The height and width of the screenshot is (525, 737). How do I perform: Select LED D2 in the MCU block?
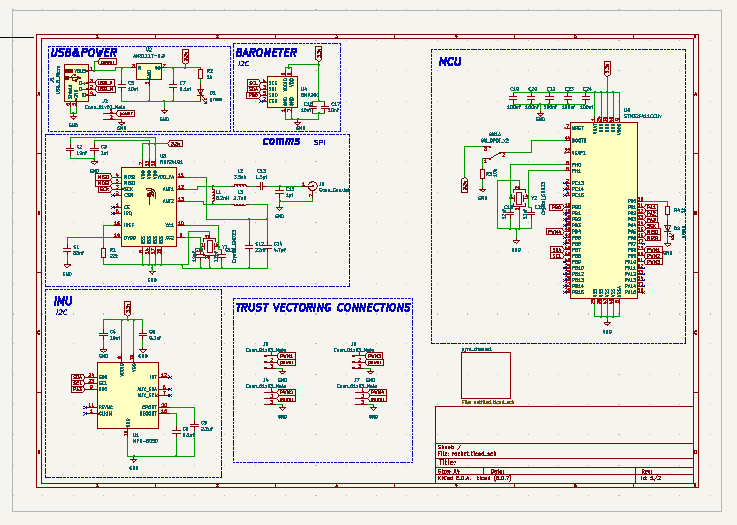(668, 229)
